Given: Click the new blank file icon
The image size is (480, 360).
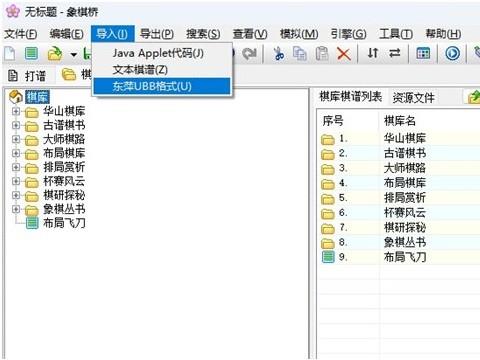Looking at the screenshot, I should 10,54.
